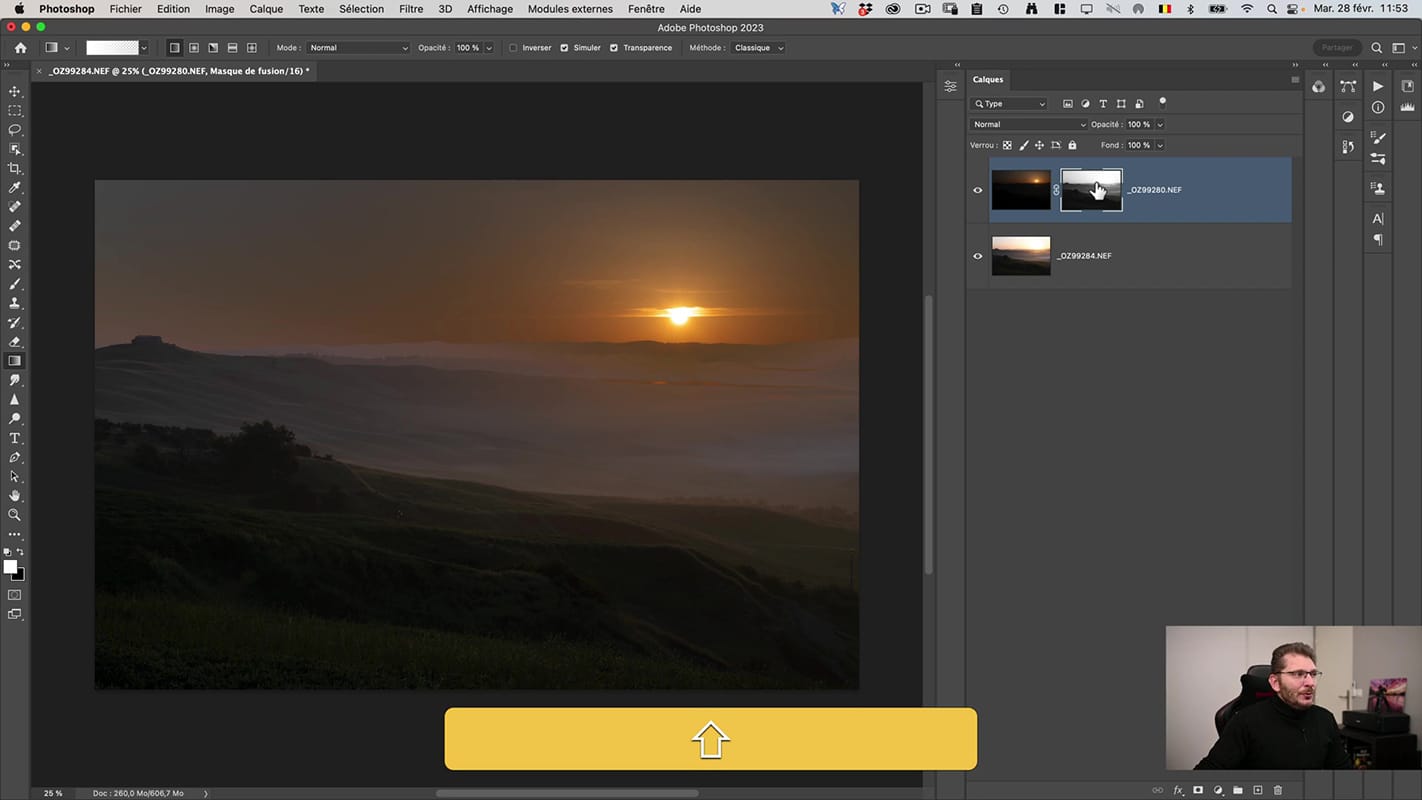Create new adjustment layer icon
The width and height of the screenshot is (1422, 800).
click(x=1218, y=790)
